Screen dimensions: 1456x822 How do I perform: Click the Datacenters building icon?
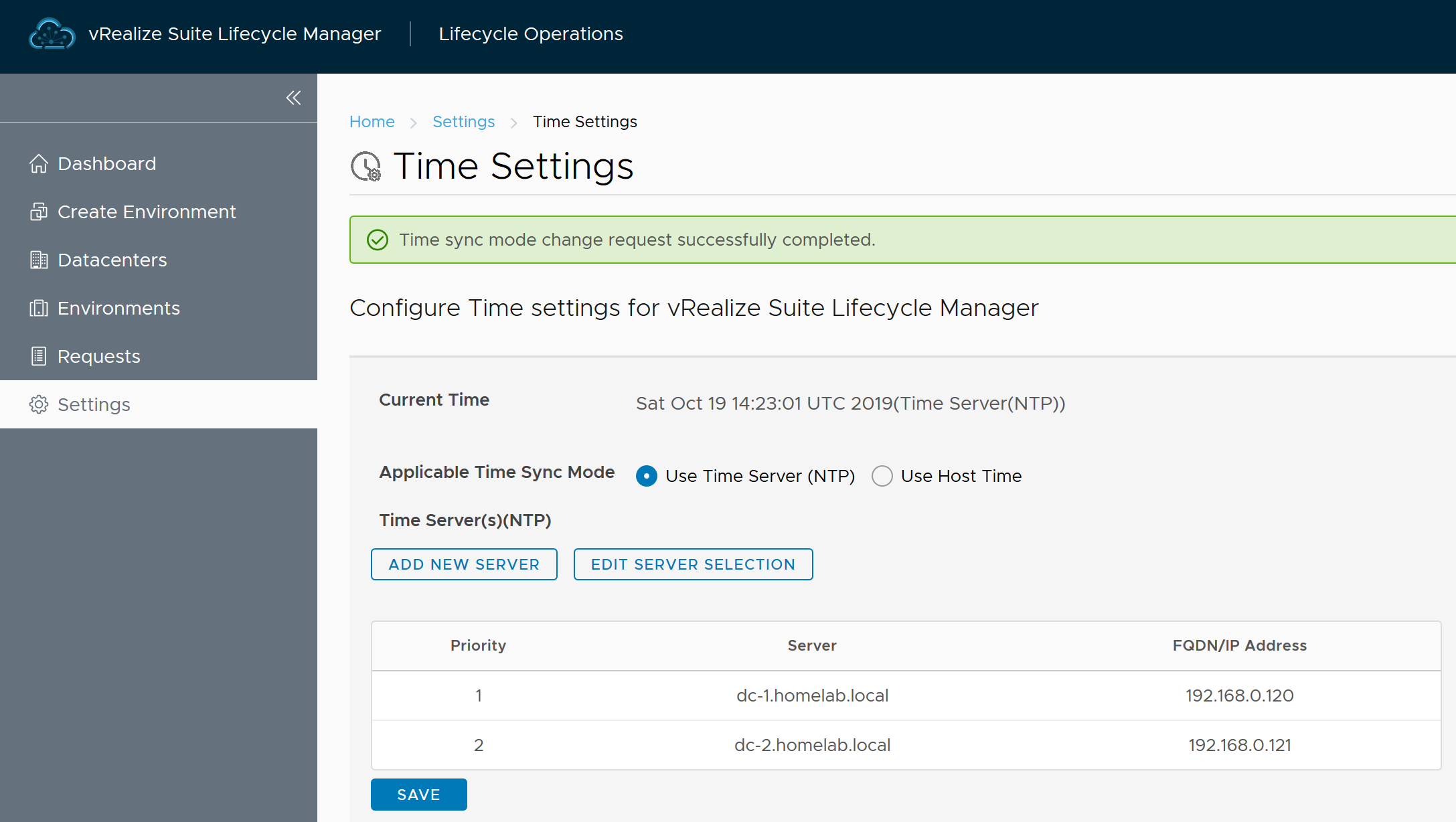pos(39,260)
